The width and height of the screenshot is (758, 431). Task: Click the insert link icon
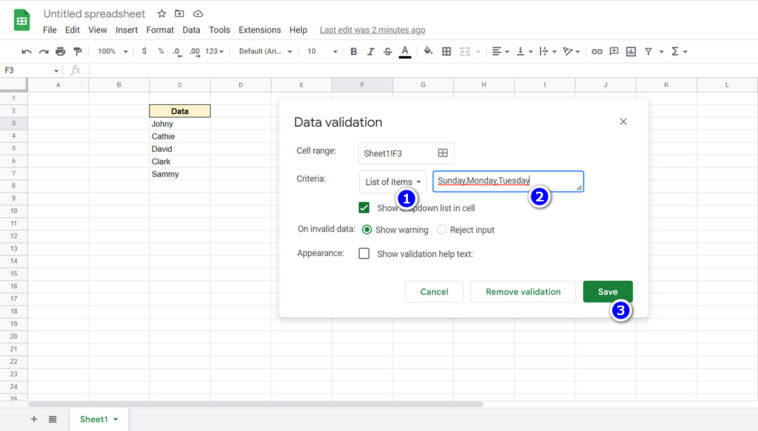pyautogui.click(x=597, y=51)
